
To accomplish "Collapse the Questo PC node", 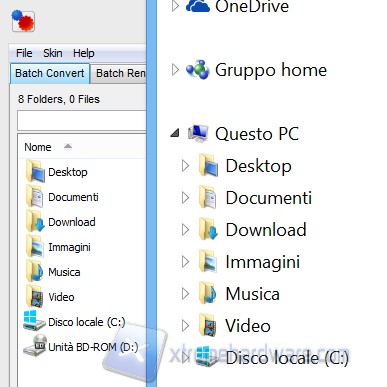I will point(175,133).
